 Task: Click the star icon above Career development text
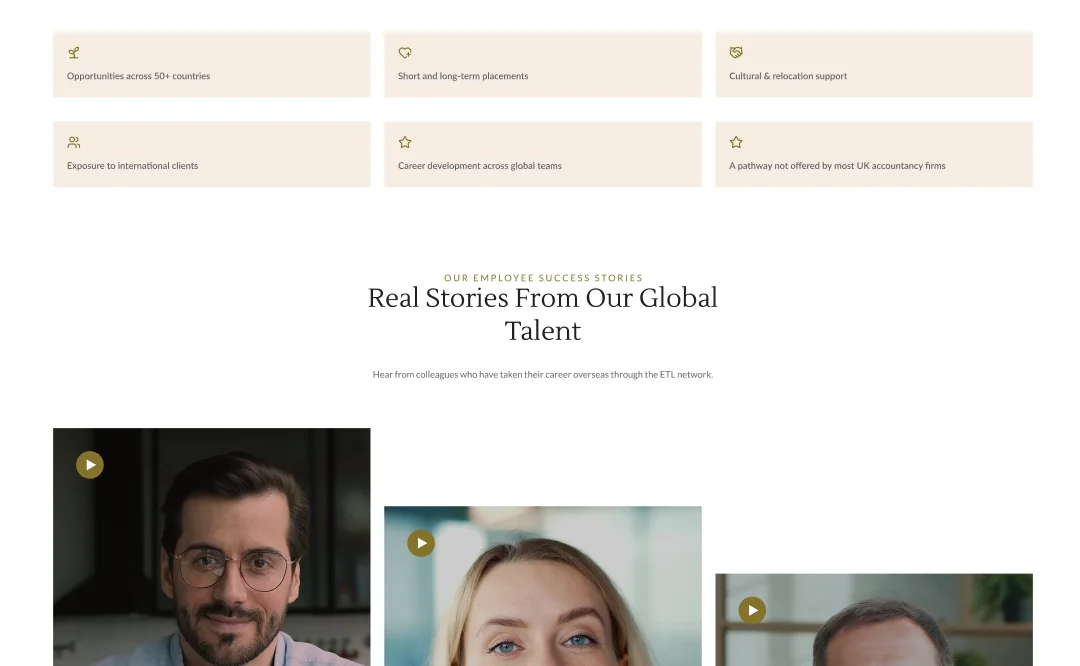click(x=405, y=142)
